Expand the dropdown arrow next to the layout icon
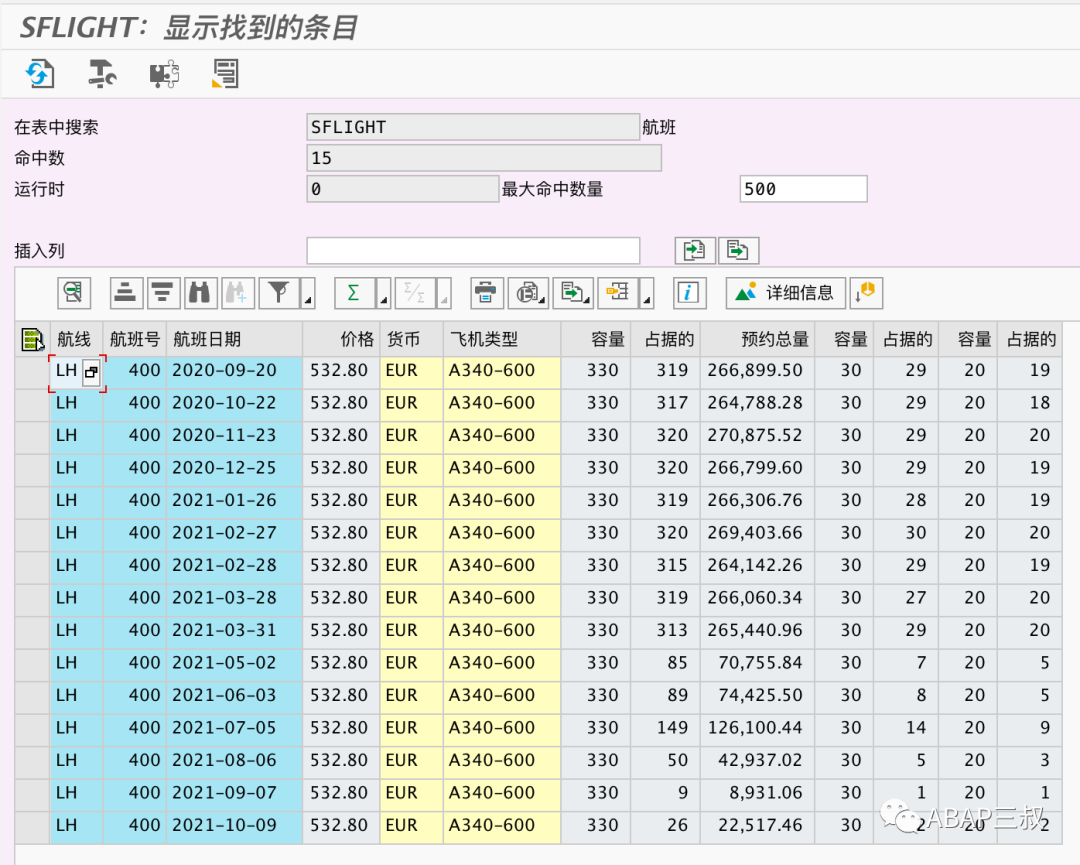 [x=646, y=293]
